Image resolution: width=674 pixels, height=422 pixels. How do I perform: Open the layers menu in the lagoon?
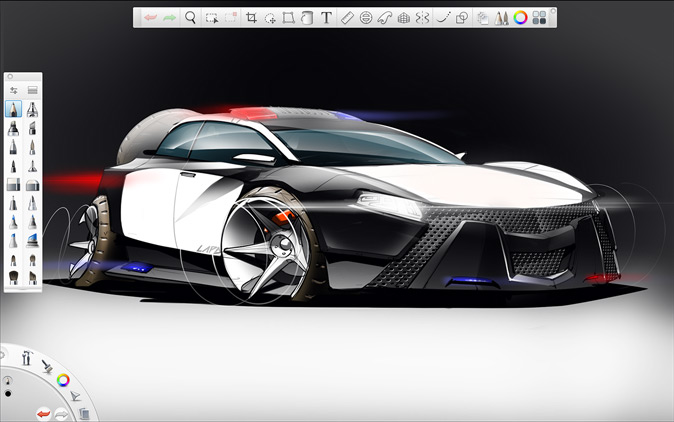(84, 412)
